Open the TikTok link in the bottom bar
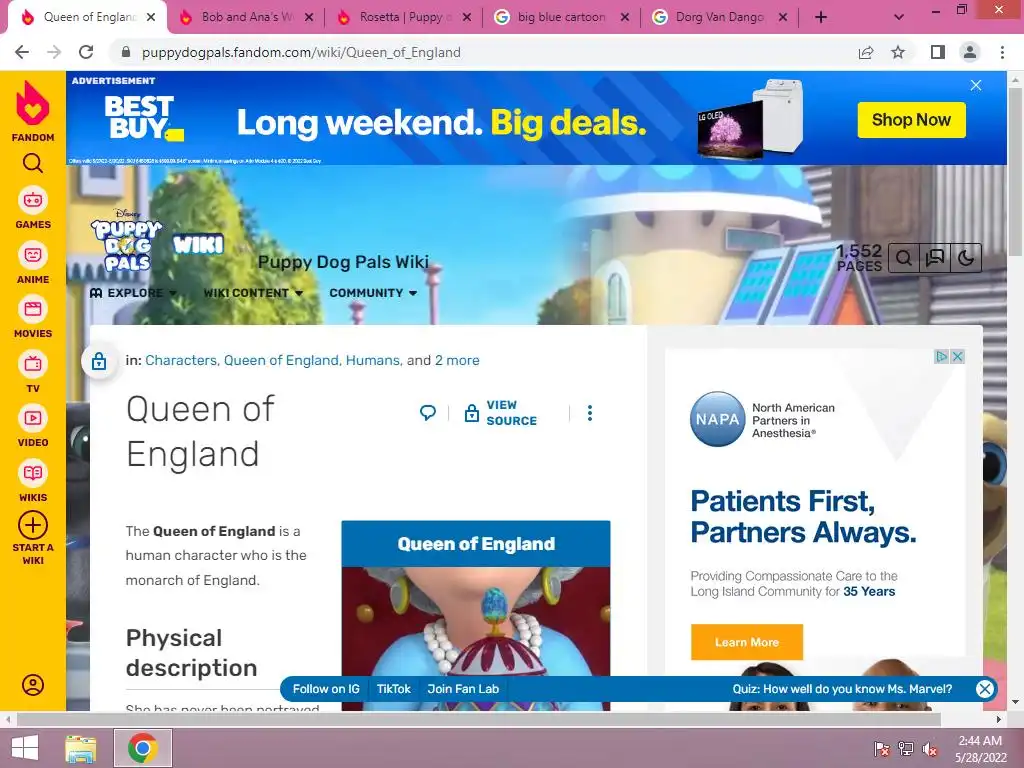 coord(394,689)
